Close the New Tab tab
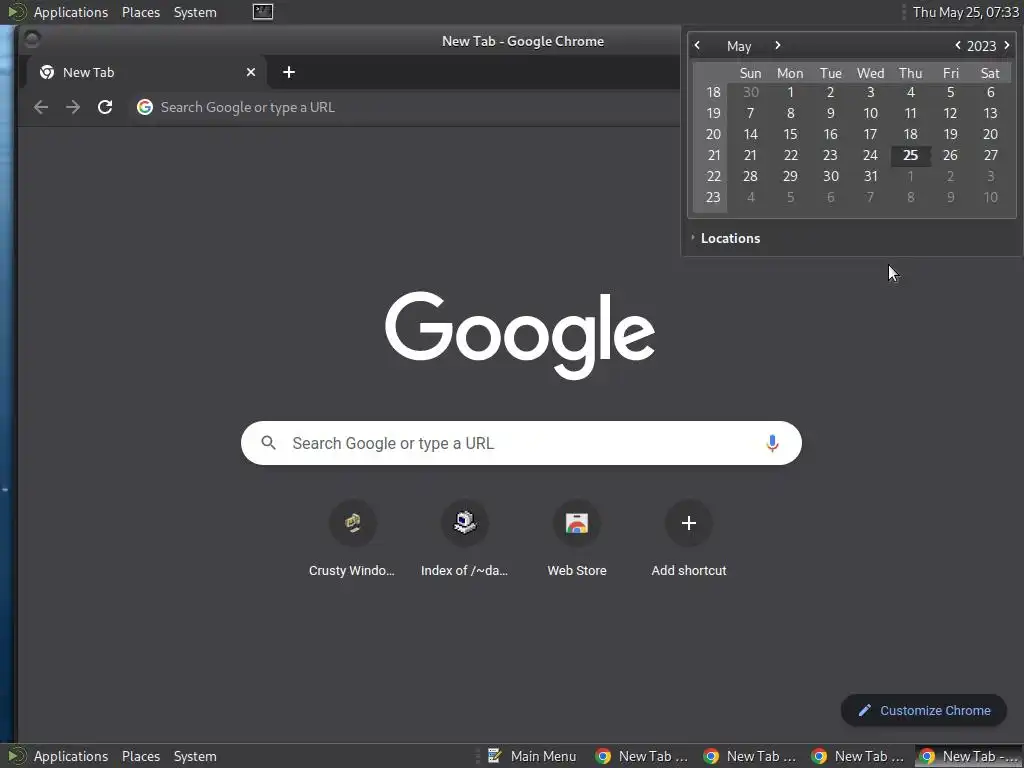The width and height of the screenshot is (1024, 768). pyautogui.click(x=251, y=72)
